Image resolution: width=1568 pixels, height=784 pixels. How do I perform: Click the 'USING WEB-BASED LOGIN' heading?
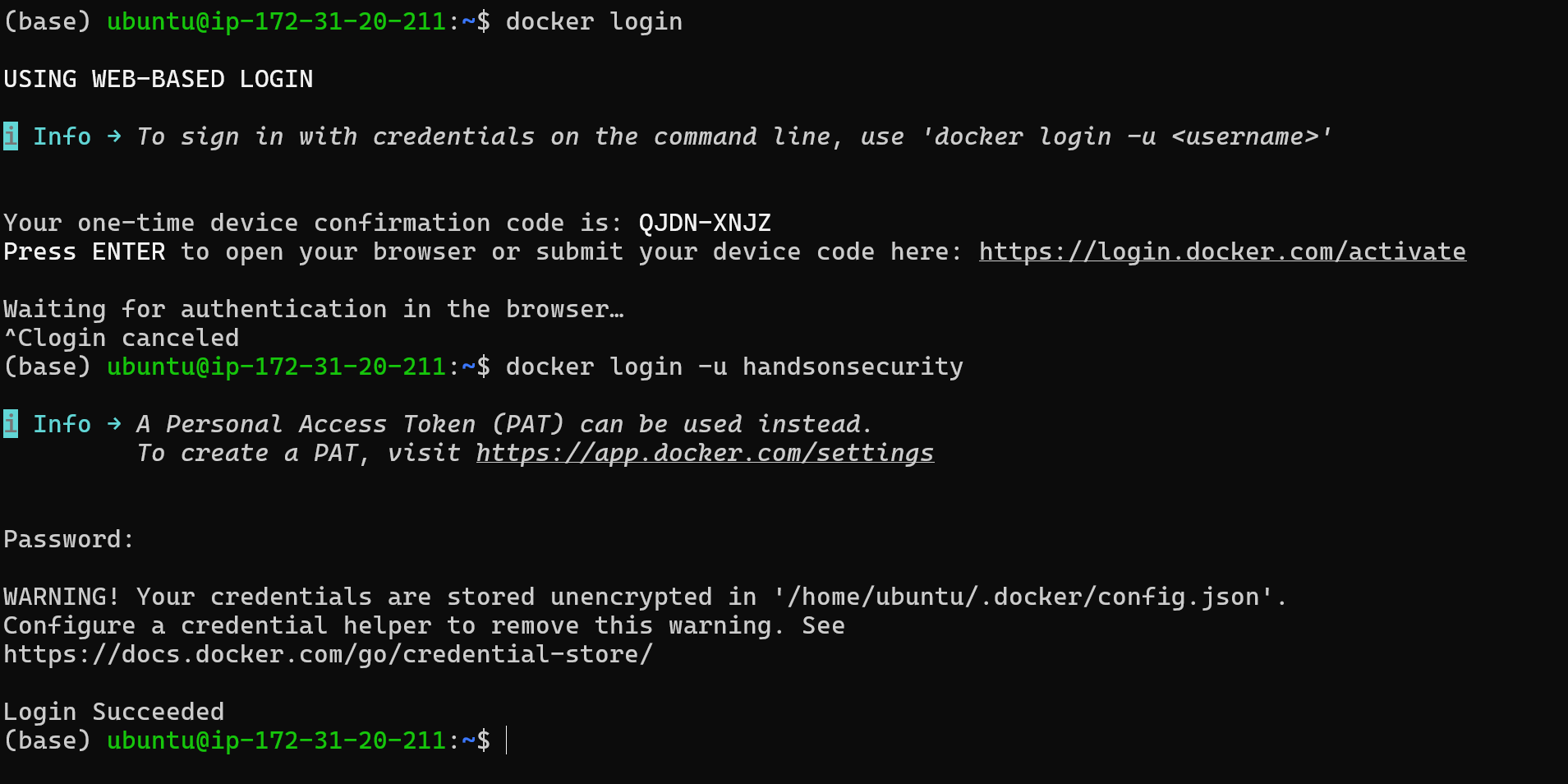159,80
